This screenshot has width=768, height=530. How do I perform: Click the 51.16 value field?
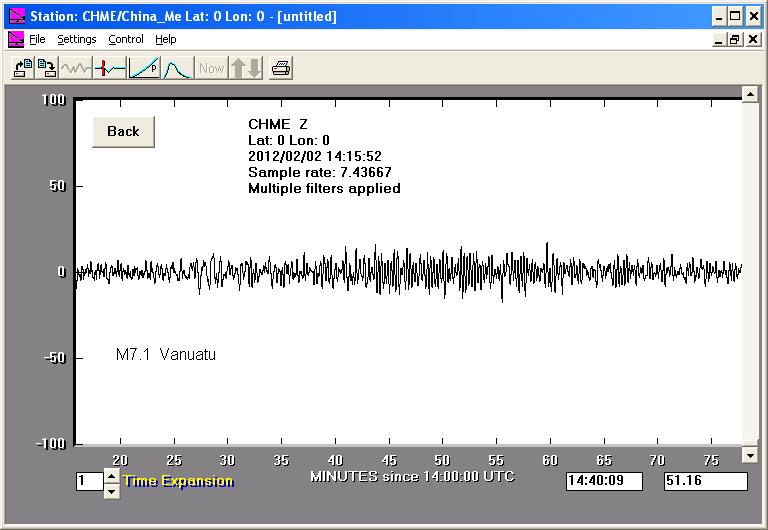click(x=705, y=481)
